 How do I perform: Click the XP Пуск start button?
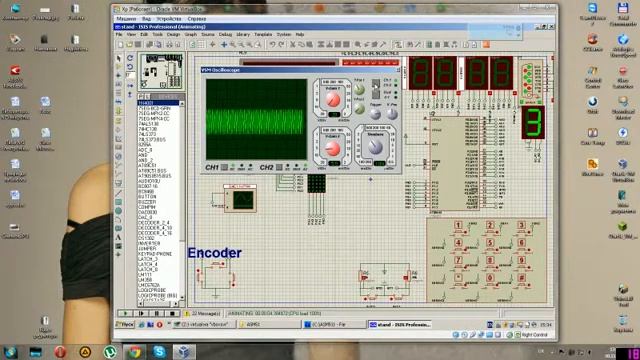click(x=125, y=324)
